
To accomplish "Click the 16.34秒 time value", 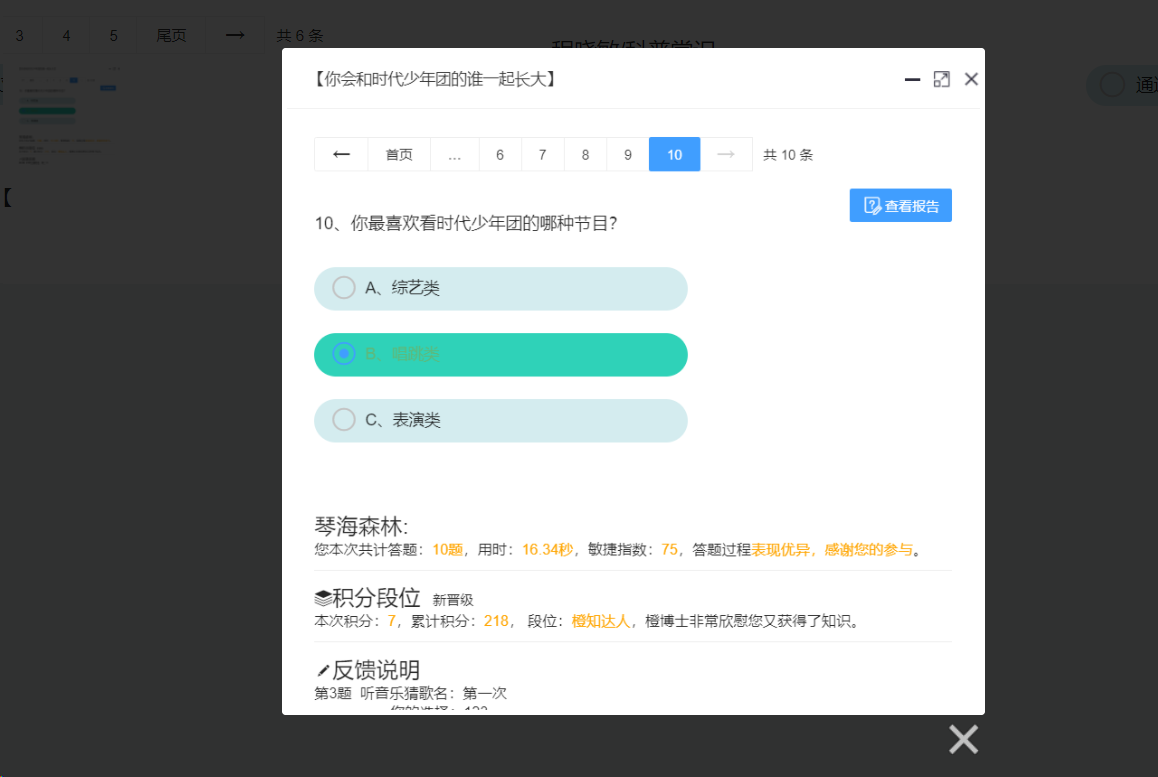I will point(547,550).
